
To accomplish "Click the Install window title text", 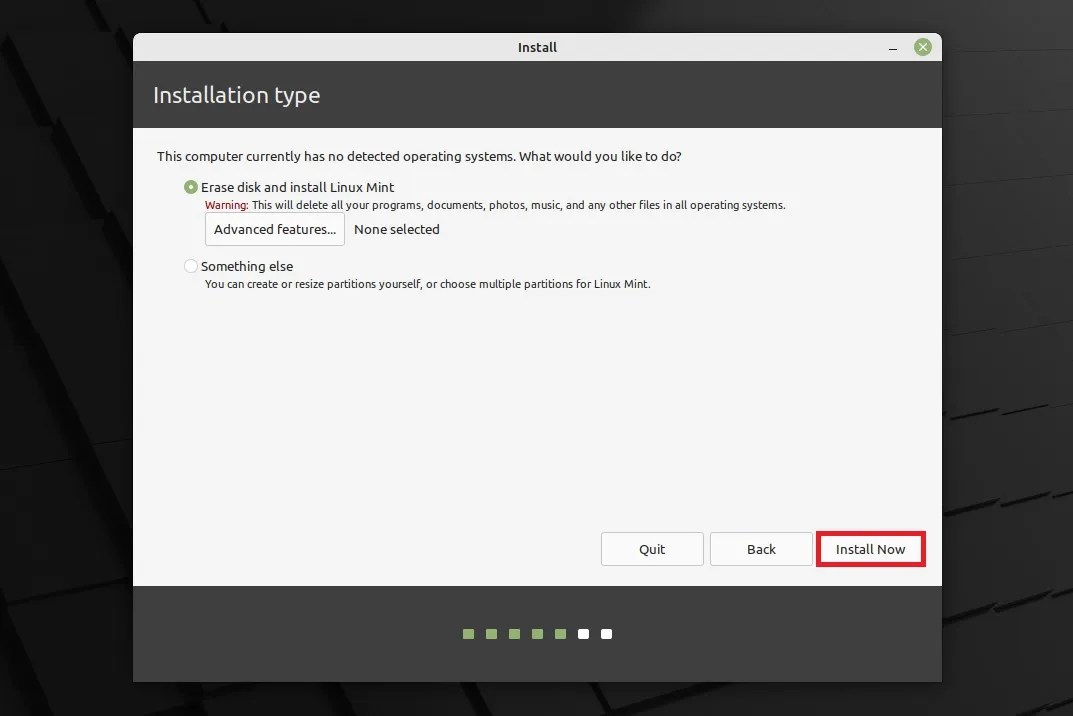I will pos(537,47).
